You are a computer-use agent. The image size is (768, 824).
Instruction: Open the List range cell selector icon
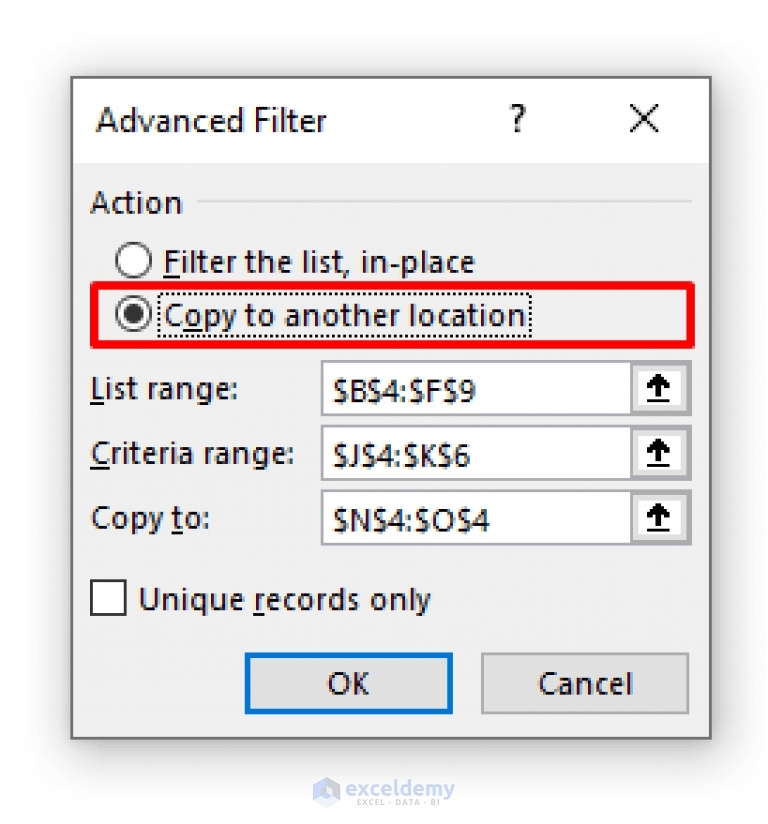coord(659,388)
